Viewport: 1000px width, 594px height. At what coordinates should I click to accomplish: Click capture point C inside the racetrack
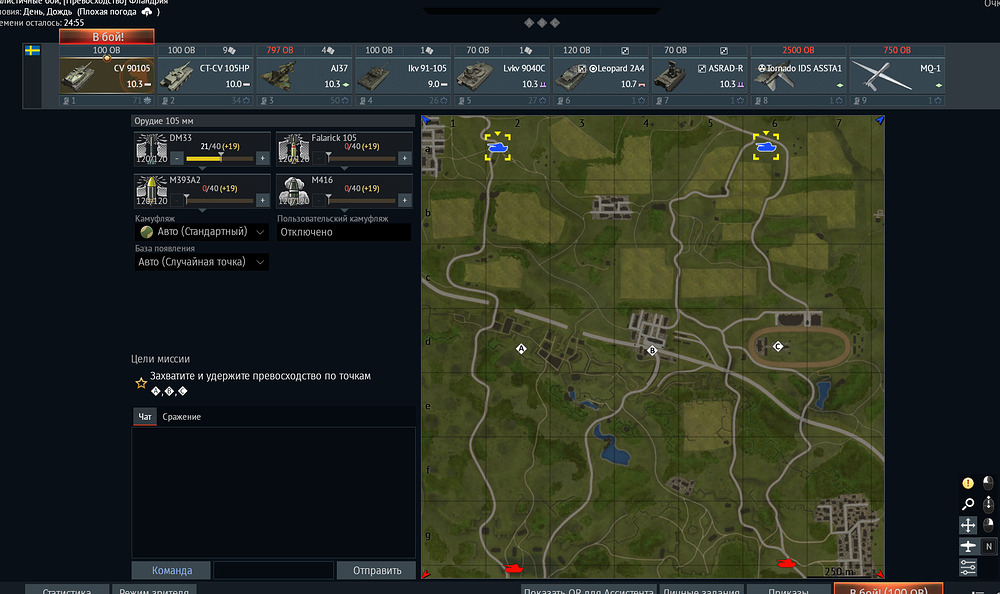click(777, 346)
